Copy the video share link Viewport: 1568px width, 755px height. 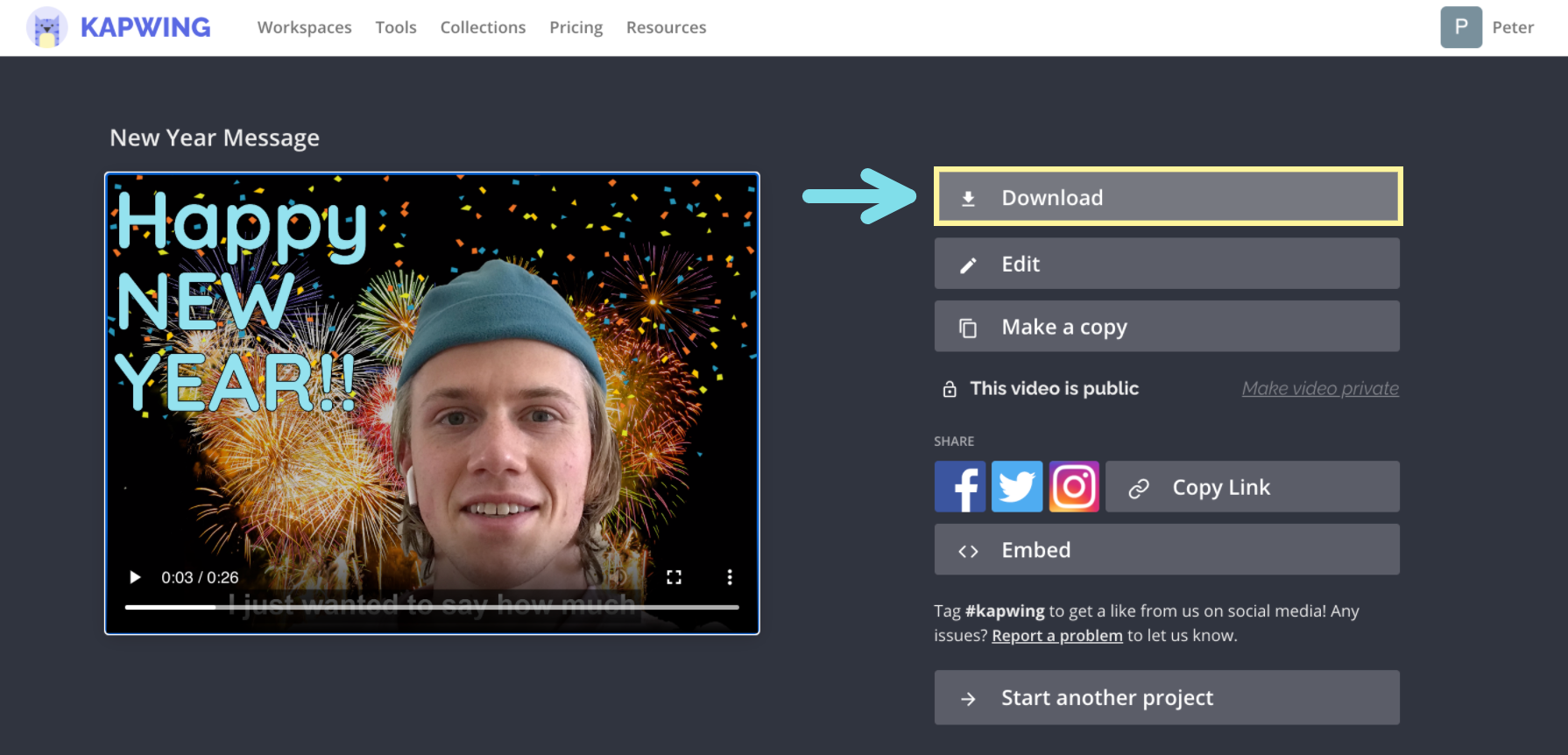click(x=1252, y=487)
